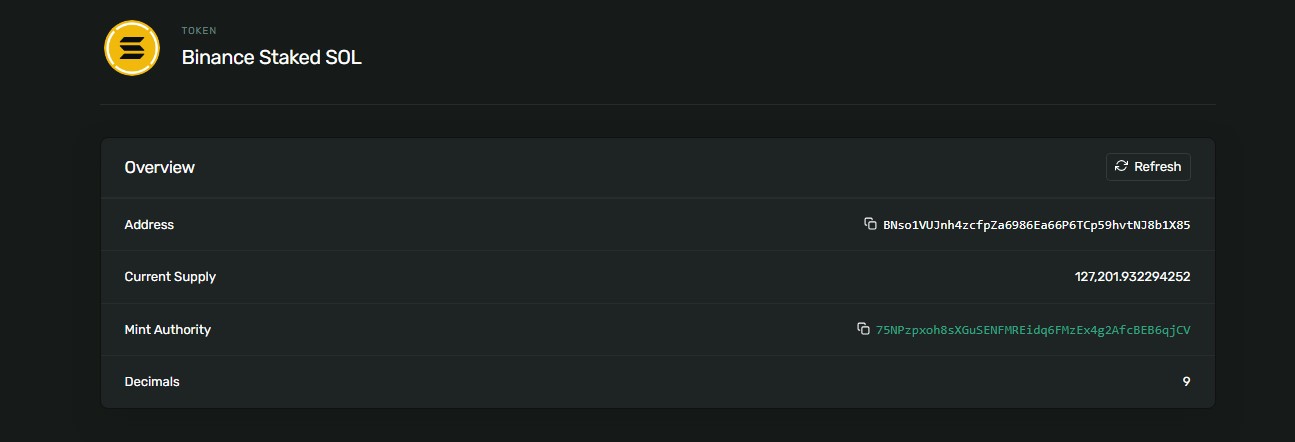Click the copy icon beside Mint Authority address
This screenshot has height=442, width=1295.
(863, 329)
